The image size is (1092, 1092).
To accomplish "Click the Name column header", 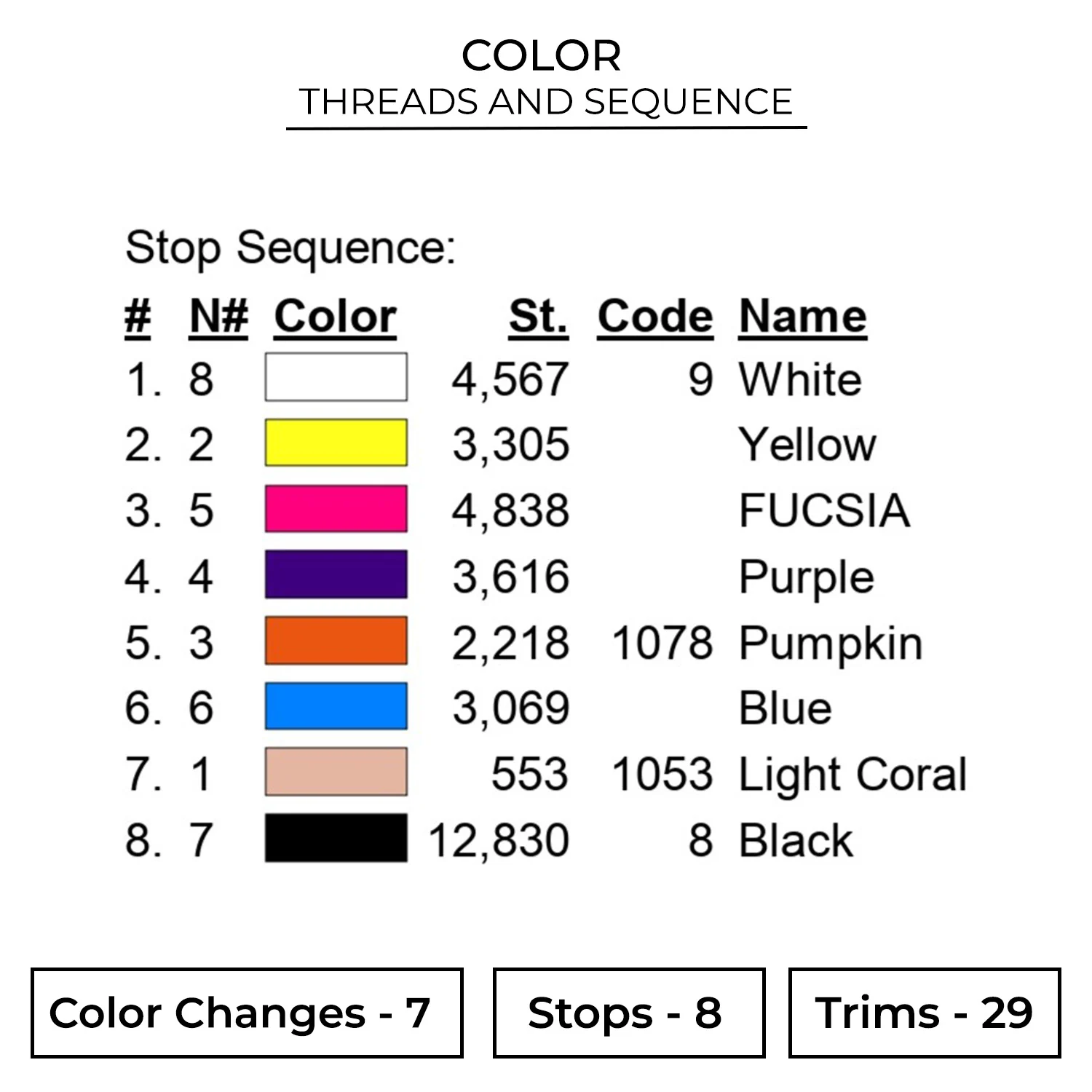I will coord(802,317).
